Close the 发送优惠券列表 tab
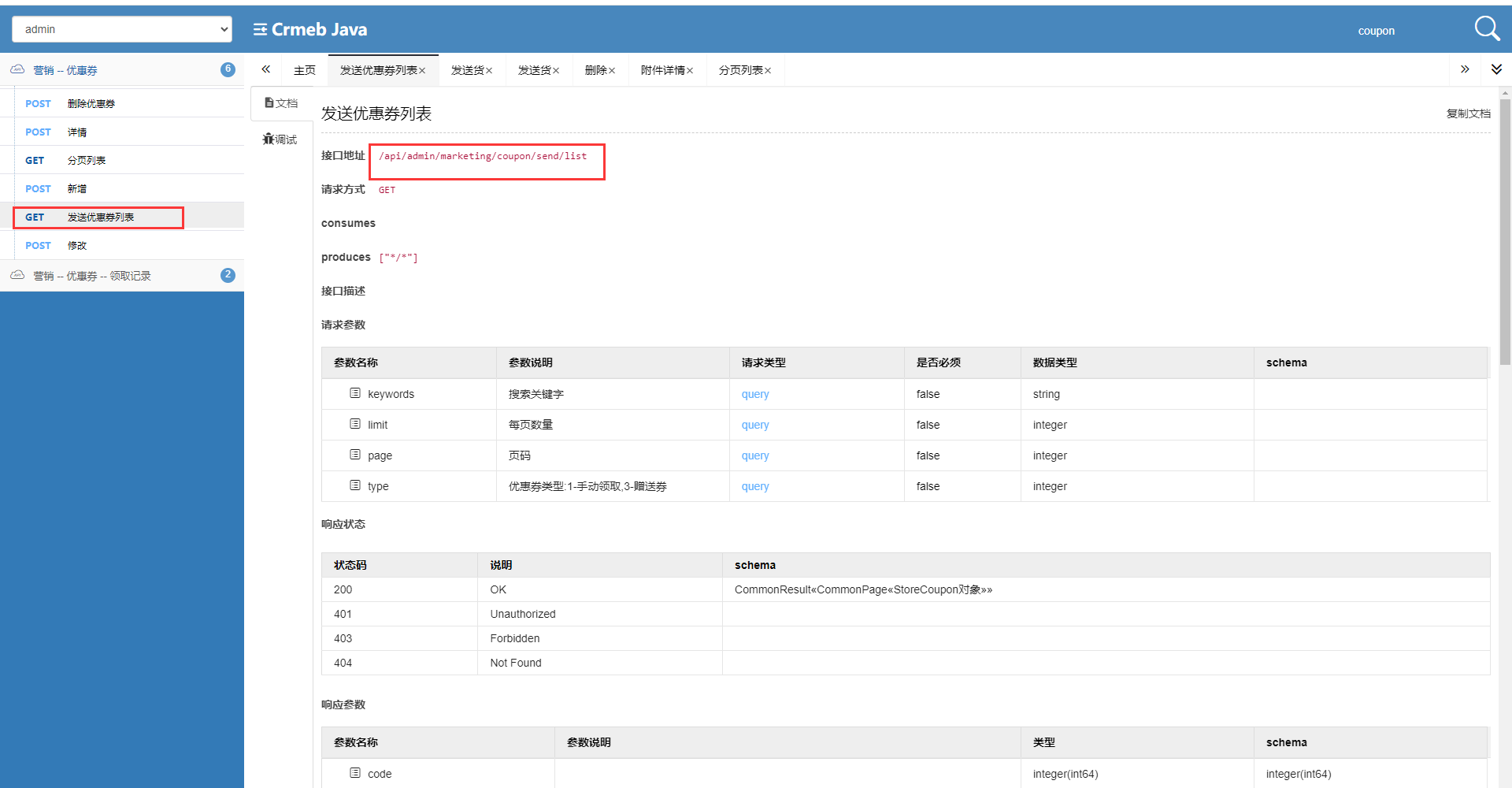The width and height of the screenshot is (1512, 788). (422, 71)
